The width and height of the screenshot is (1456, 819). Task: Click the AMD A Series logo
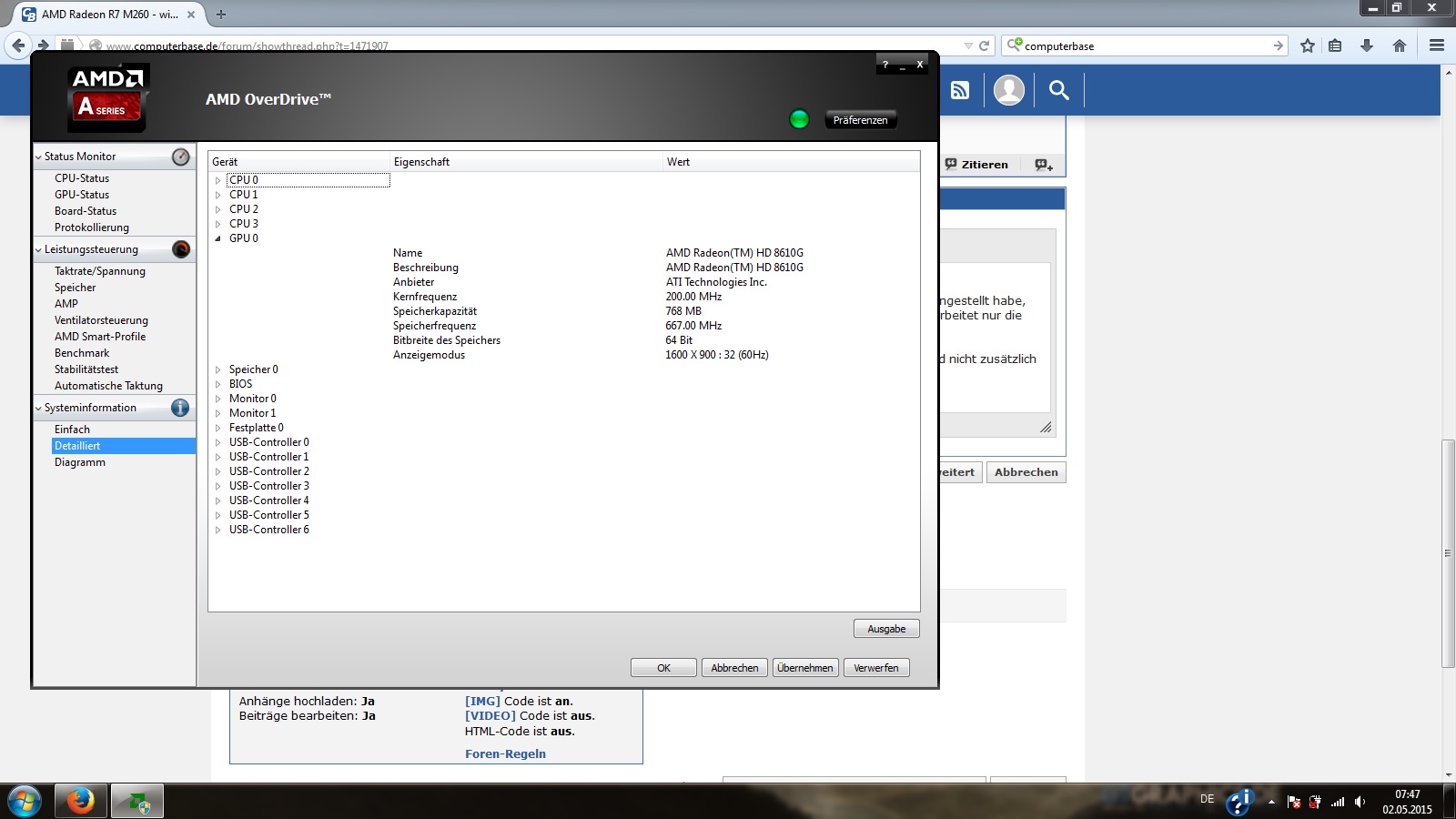(x=108, y=98)
